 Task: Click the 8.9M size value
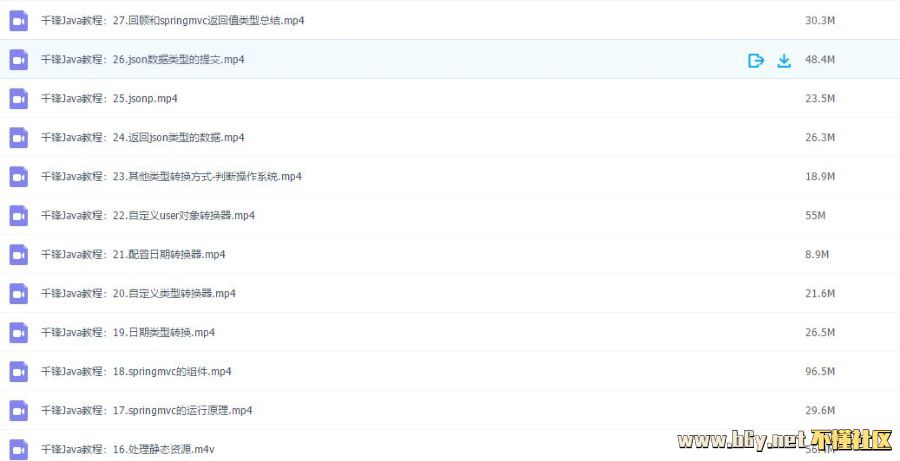pyautogui.click(x=817, y=254)
